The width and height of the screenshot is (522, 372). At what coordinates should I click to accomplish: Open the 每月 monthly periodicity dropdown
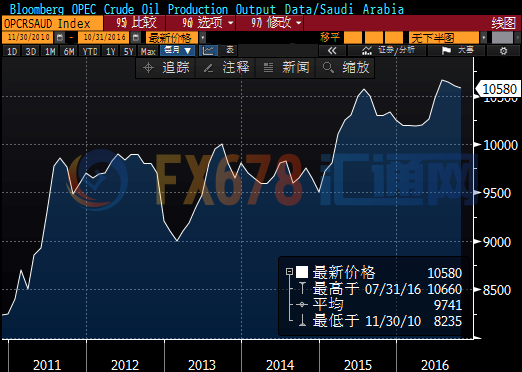tap(177, 51)
